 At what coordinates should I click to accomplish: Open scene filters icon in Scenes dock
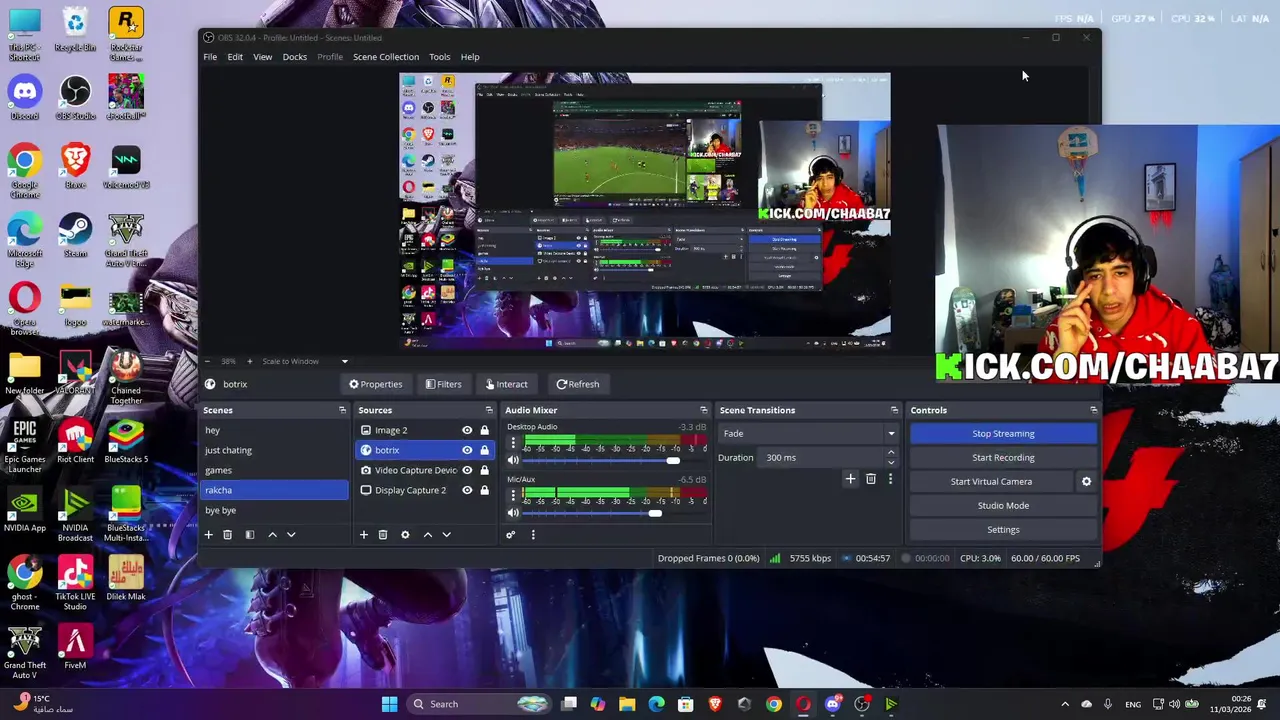click(250, 535)
